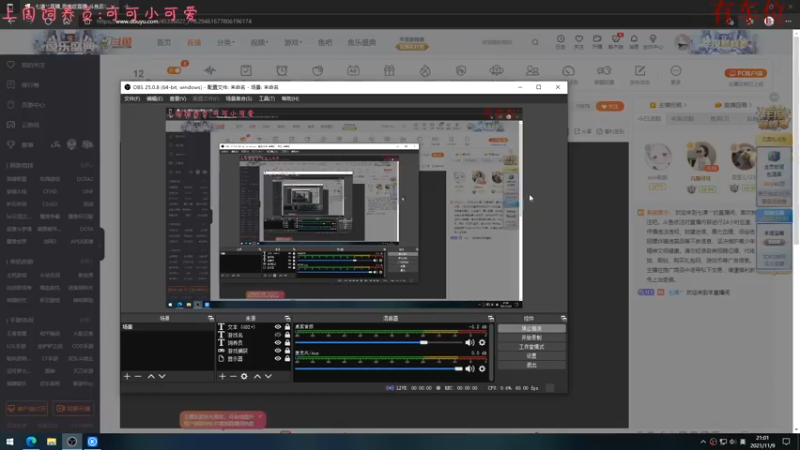Go to Douyu 首页 home link
The image size is (800, 450).
(x=164, y=42)
